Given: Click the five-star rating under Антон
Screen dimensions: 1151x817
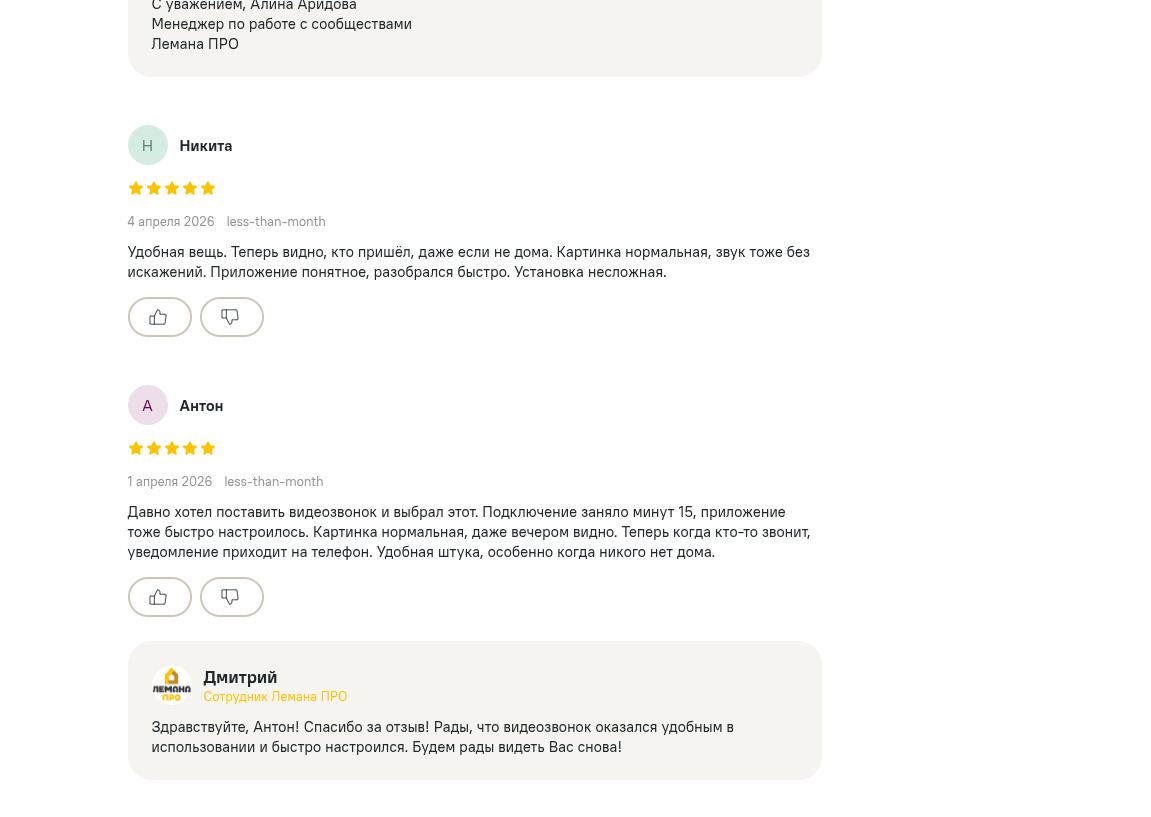Looking at the screenshot, I should pyautogui.click(x=172, y=449).
